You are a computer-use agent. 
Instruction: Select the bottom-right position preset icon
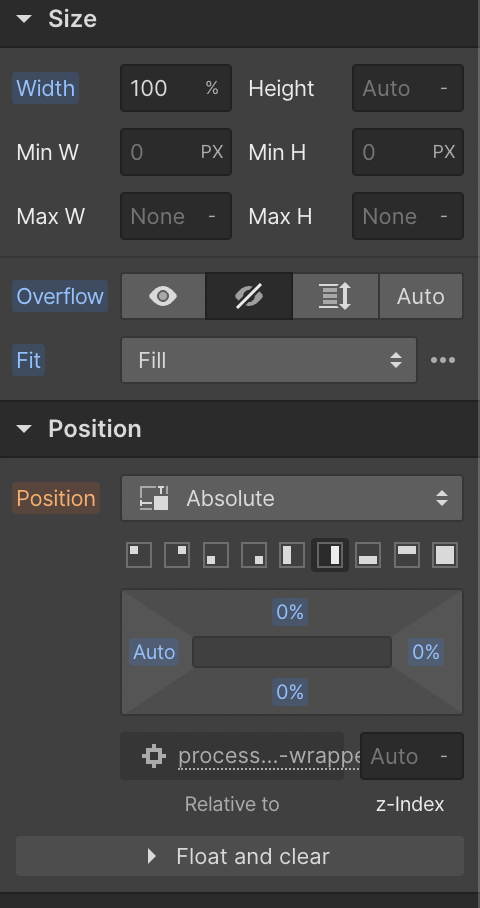coord(254,555)
